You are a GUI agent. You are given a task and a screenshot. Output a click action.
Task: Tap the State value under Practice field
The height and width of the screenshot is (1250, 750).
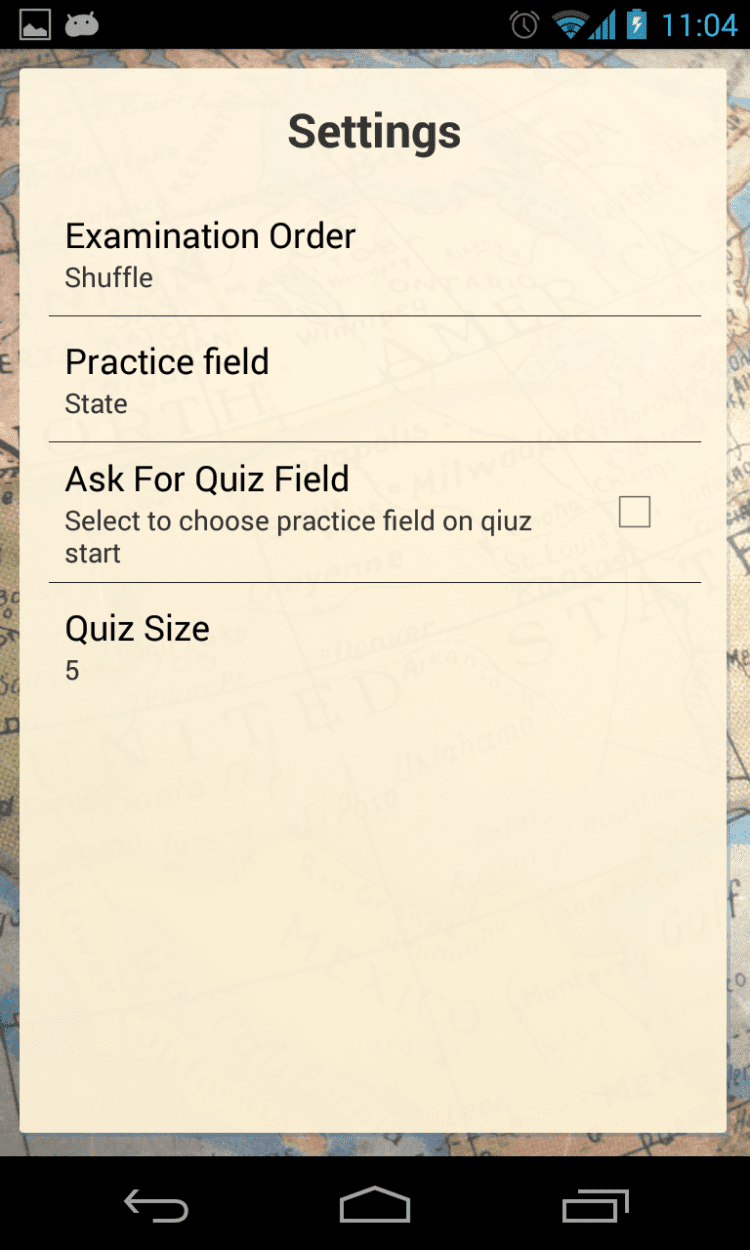point(96,404)
